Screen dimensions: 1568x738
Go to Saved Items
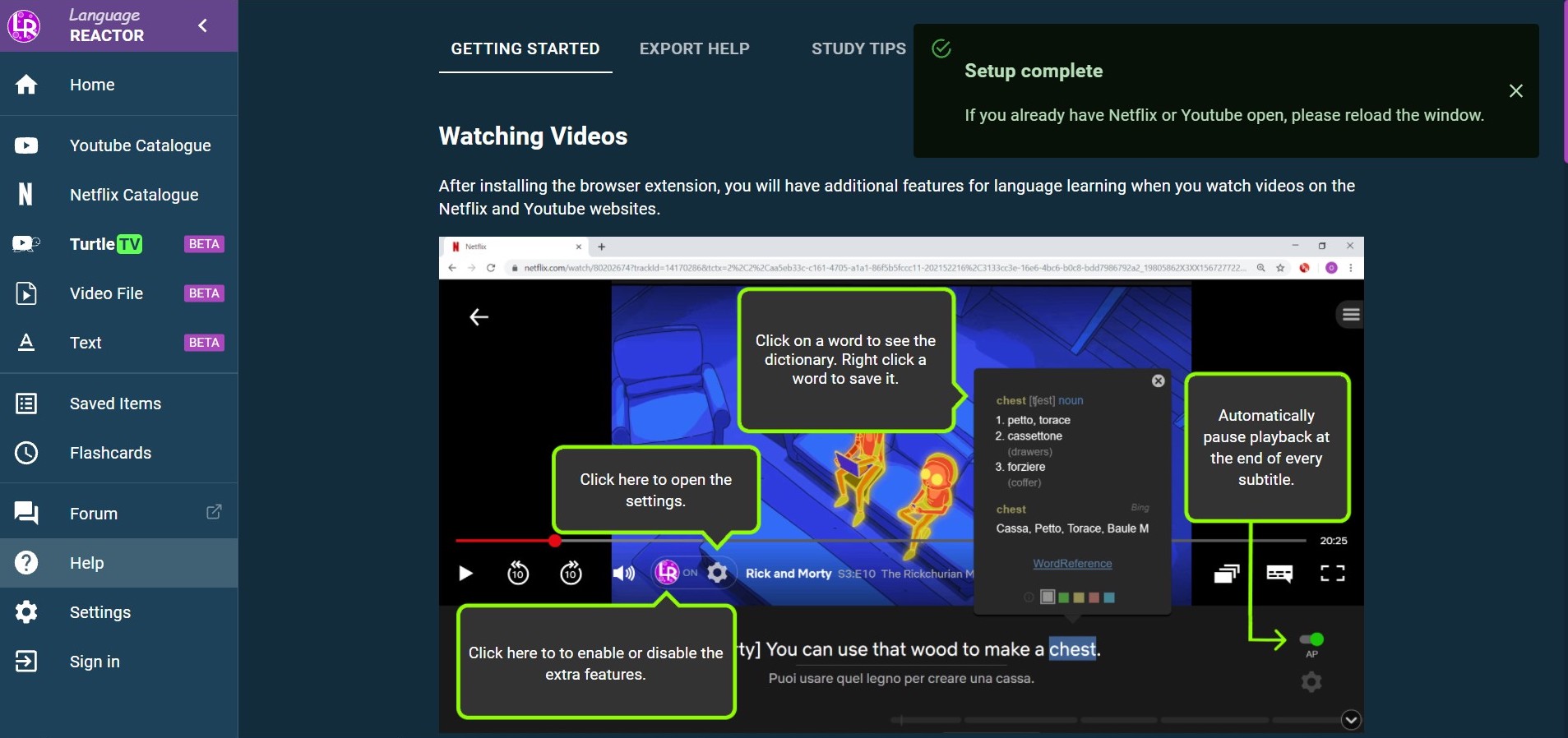[115, 404]
